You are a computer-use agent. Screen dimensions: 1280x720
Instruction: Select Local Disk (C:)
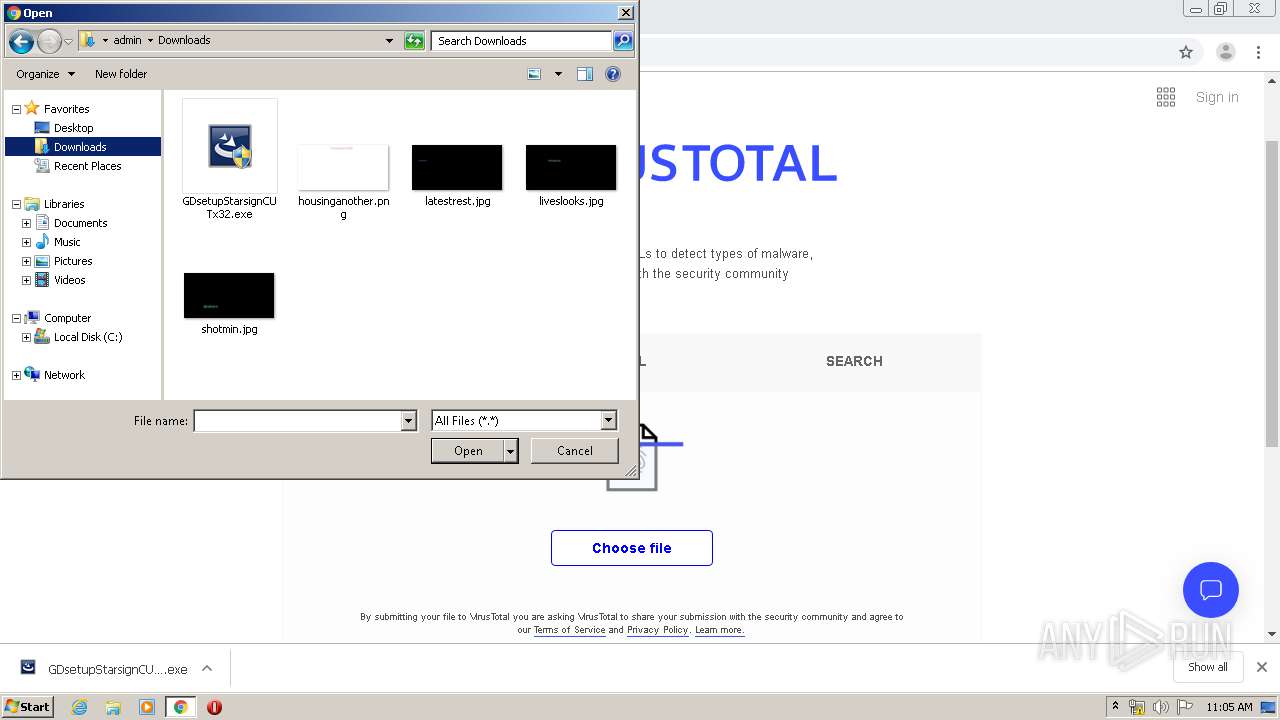click(88, 337)
